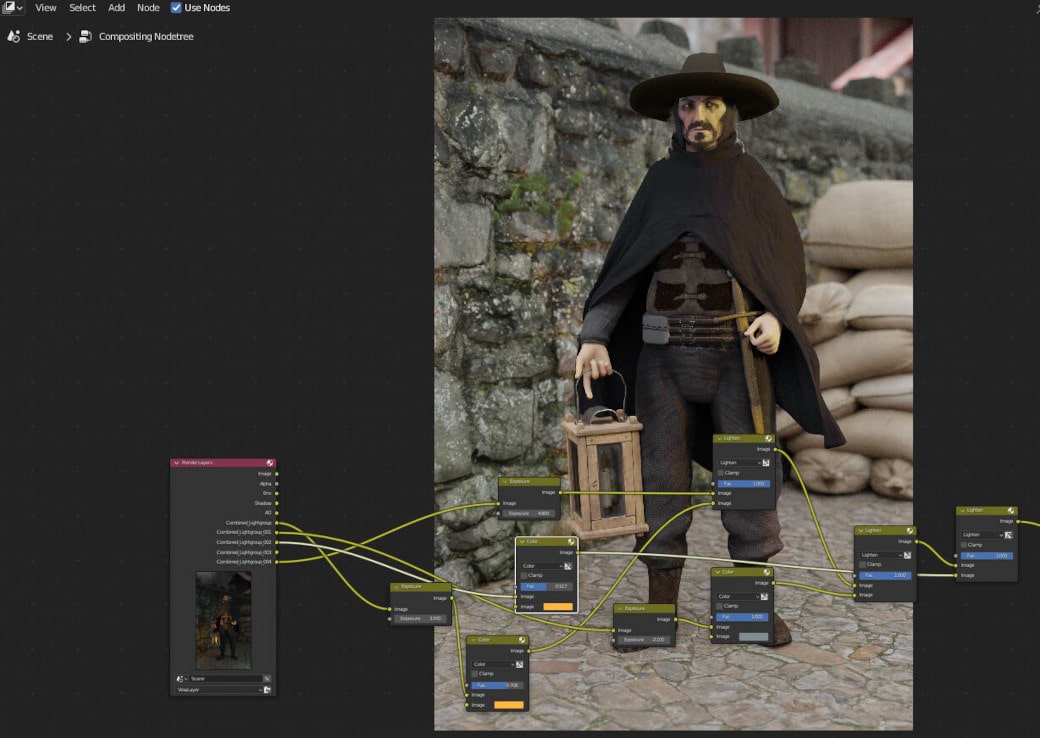Open the Compositing Nodetree breadcrumb icon
The width and height of the screenshot is (1040, 738).
(82, 35)
